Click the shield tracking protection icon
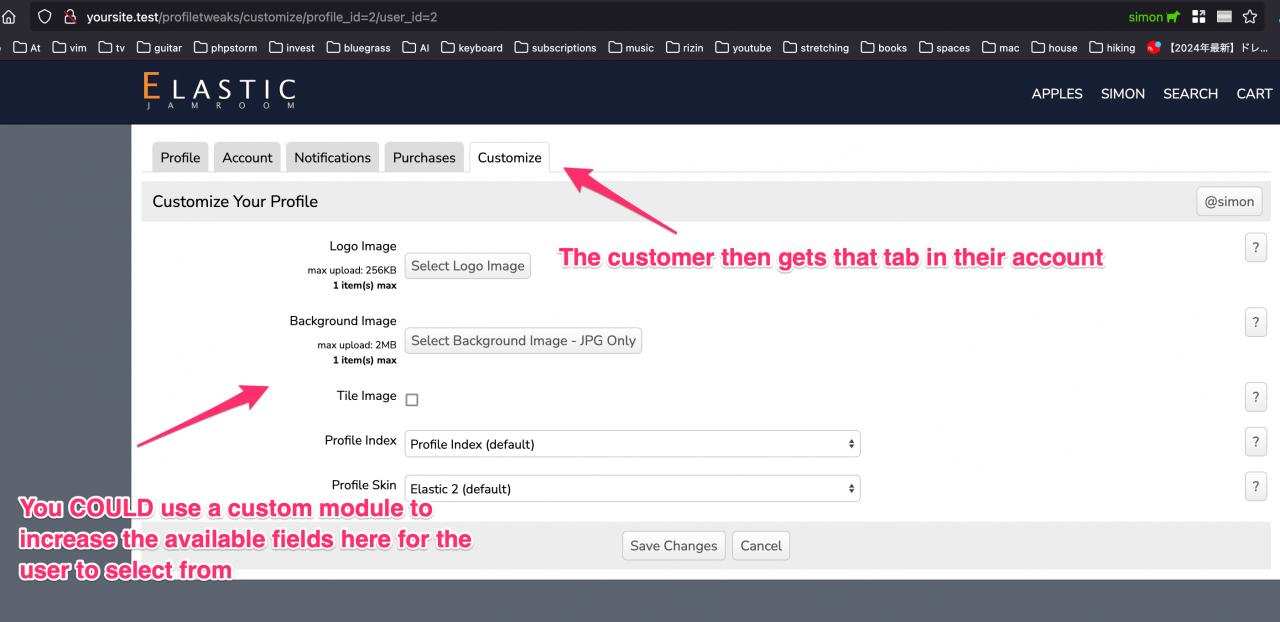1280x622 pixels. pos(44,17)
